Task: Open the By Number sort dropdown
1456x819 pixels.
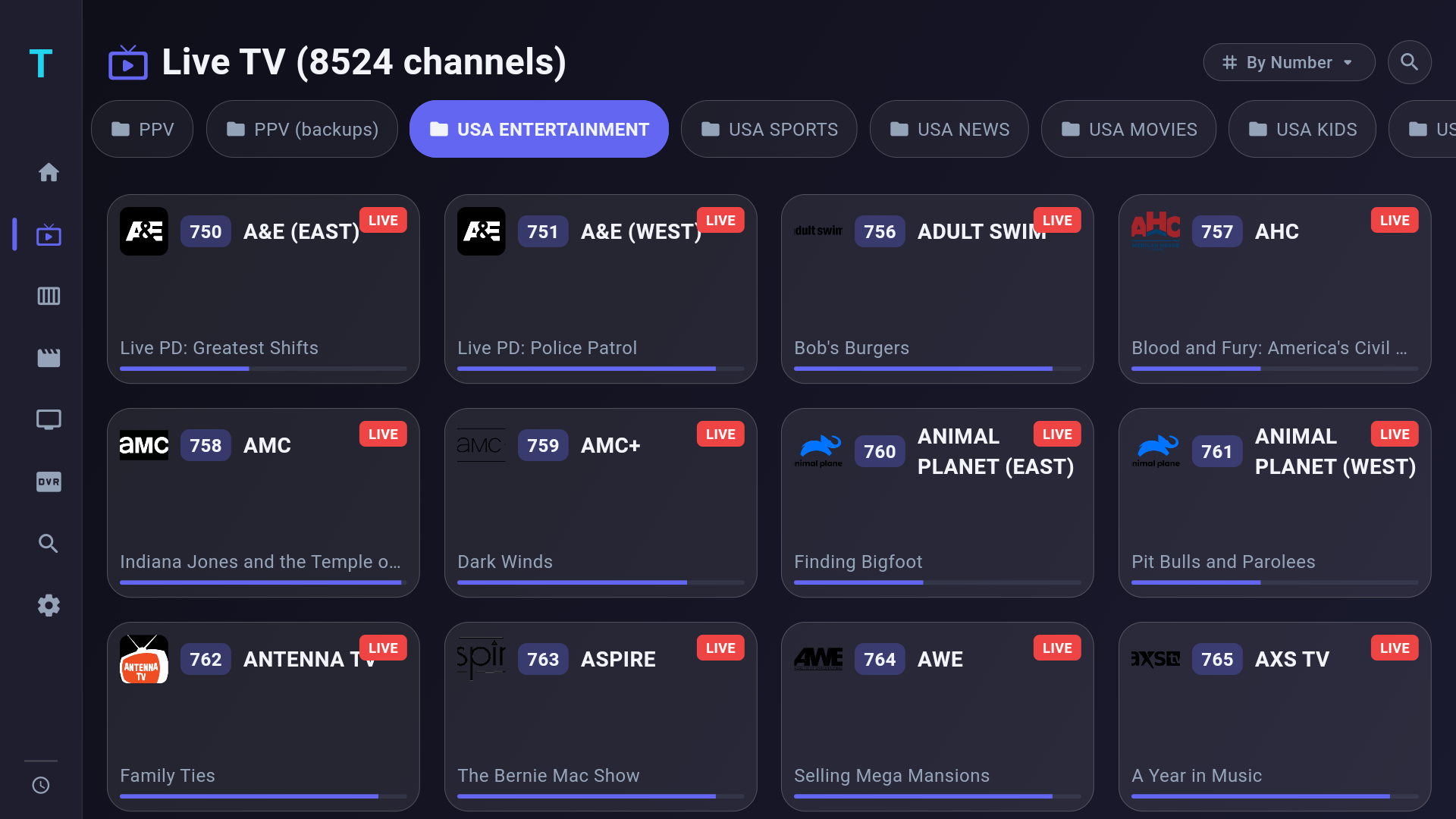Action: (1289, 62)
